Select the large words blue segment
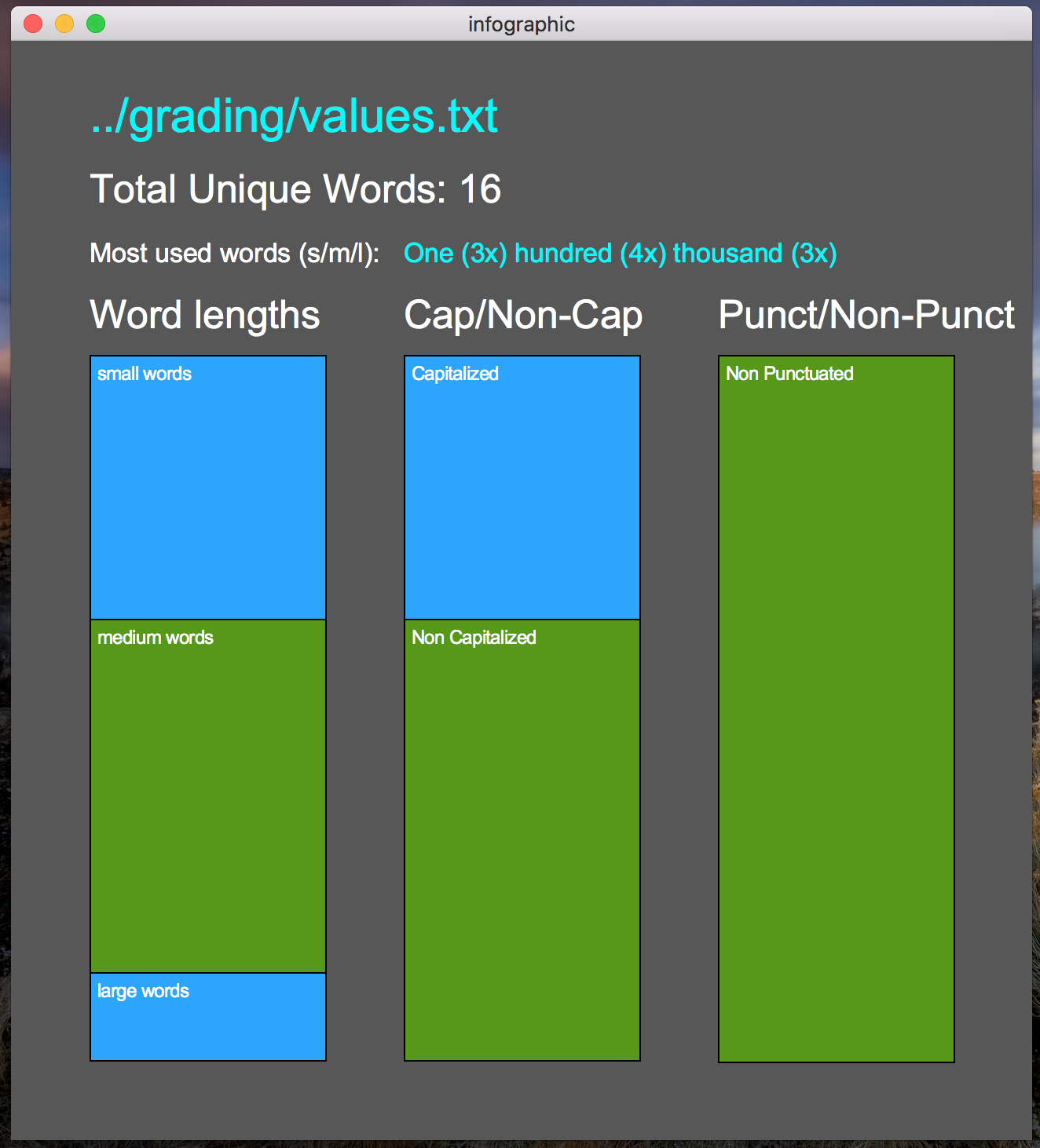The height and width of the screenshot is (1148, 1040). [x=207, y=1017]
